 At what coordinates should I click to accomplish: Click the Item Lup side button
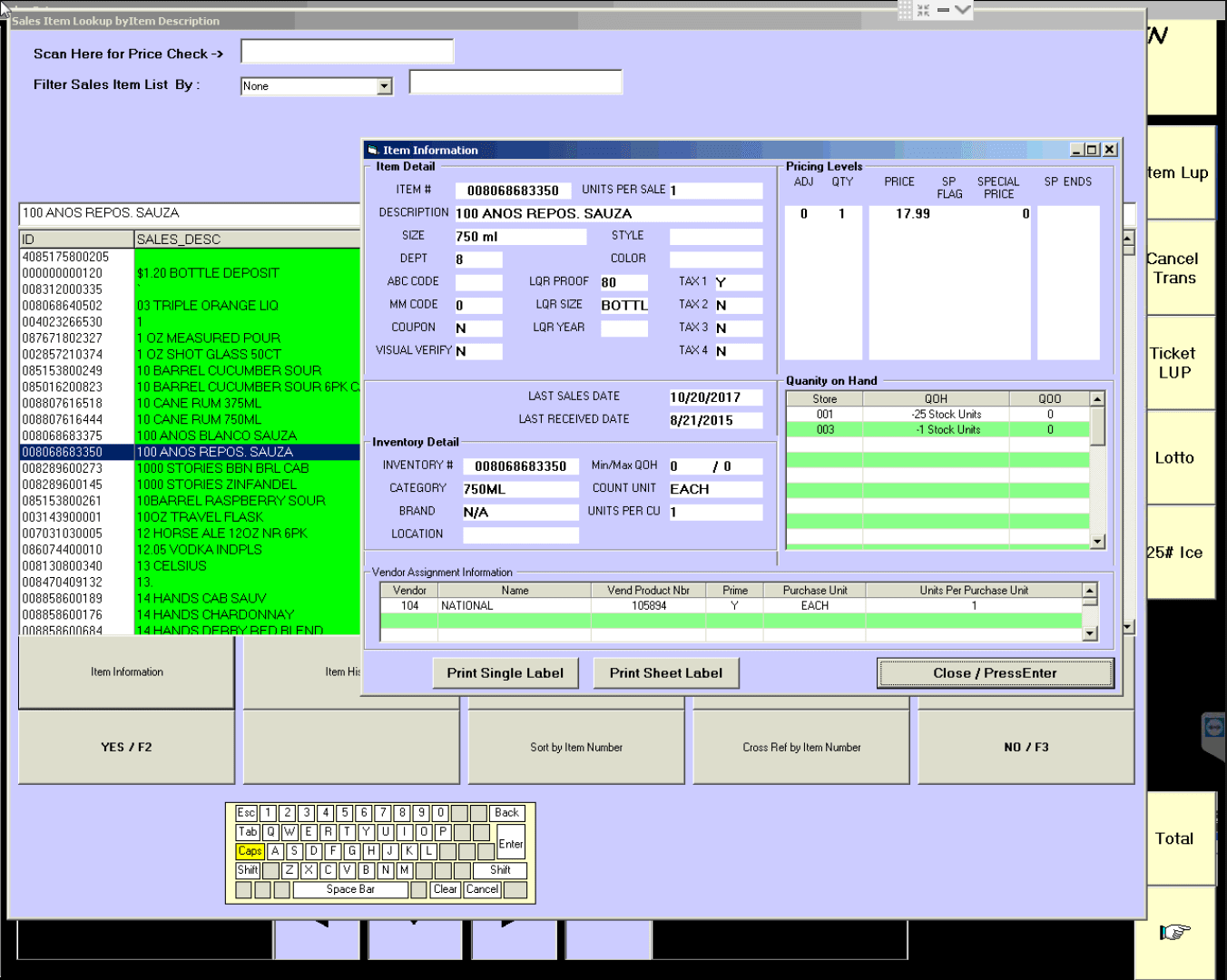(x=1180, y=172)
